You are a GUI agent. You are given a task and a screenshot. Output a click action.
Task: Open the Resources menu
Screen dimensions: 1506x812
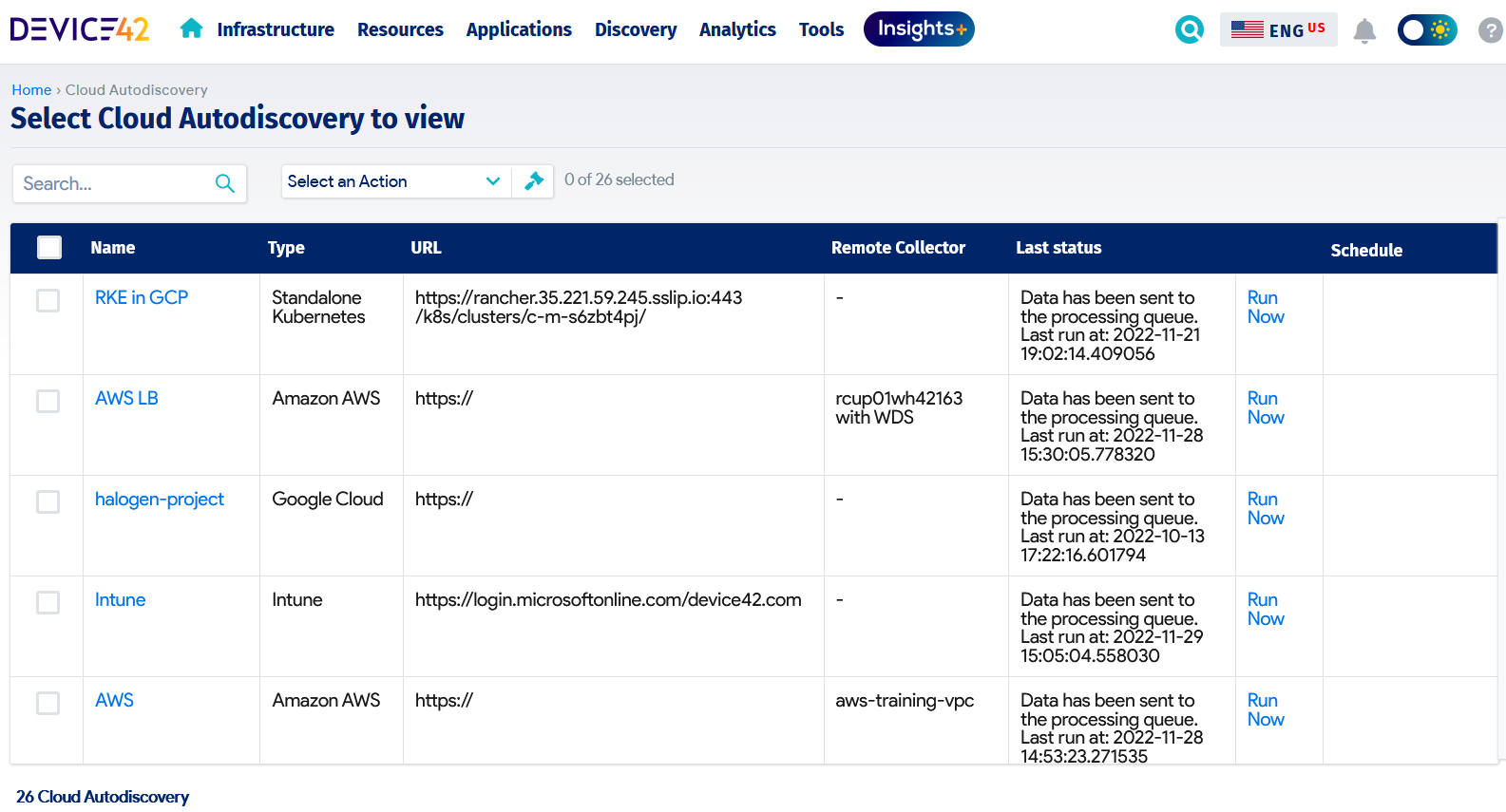click(x=400, y=29)
